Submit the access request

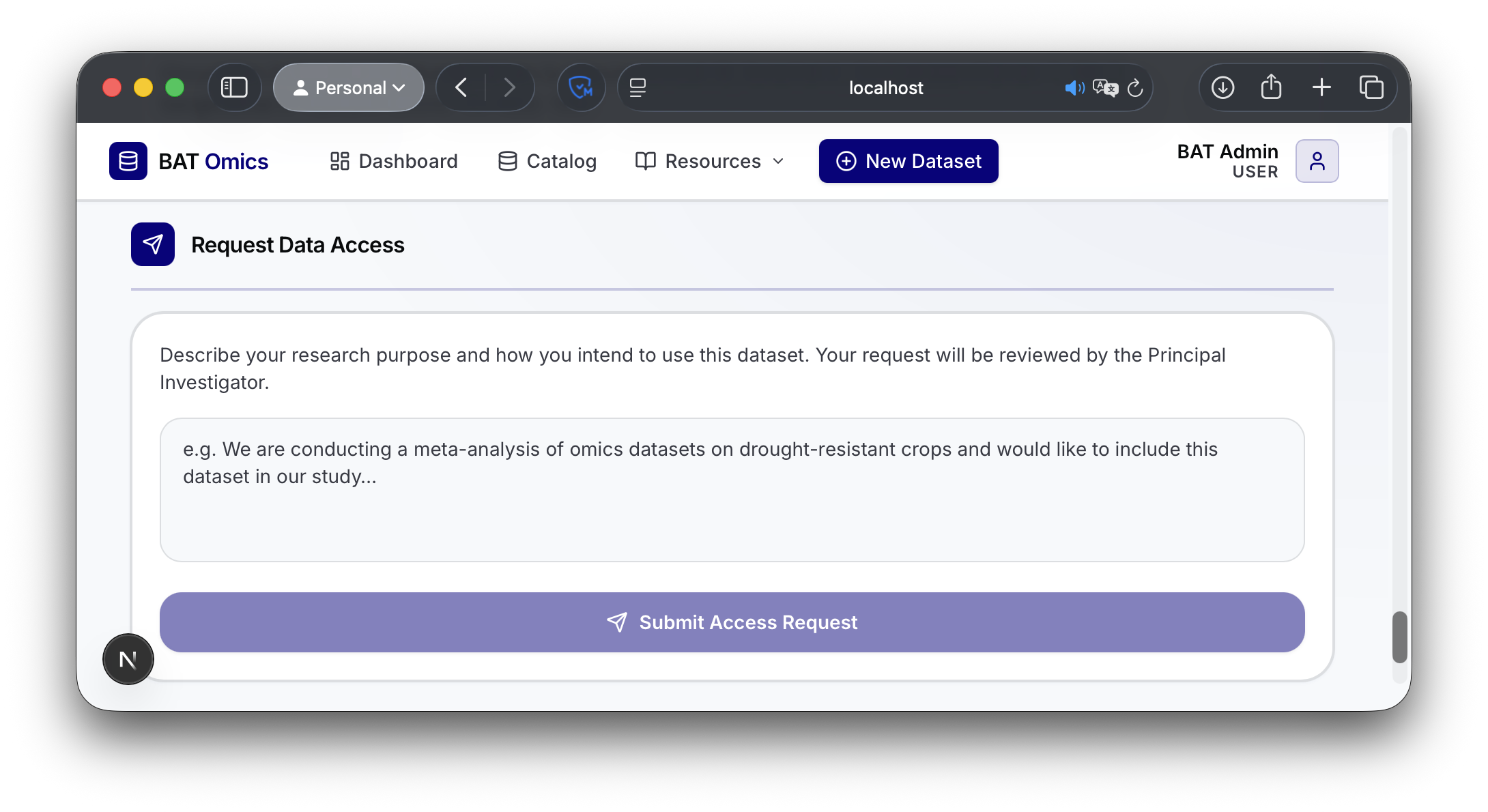732,622
